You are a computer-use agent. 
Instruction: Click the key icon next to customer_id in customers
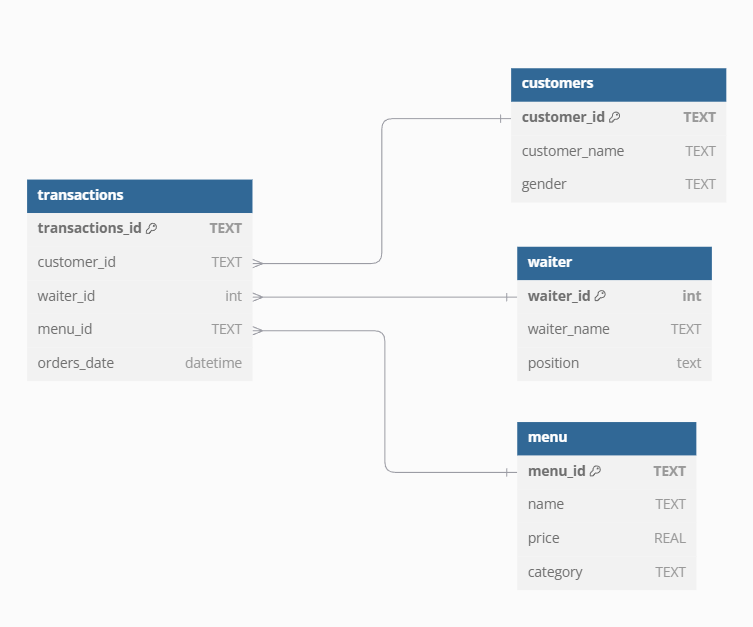[x=615, y=117]
